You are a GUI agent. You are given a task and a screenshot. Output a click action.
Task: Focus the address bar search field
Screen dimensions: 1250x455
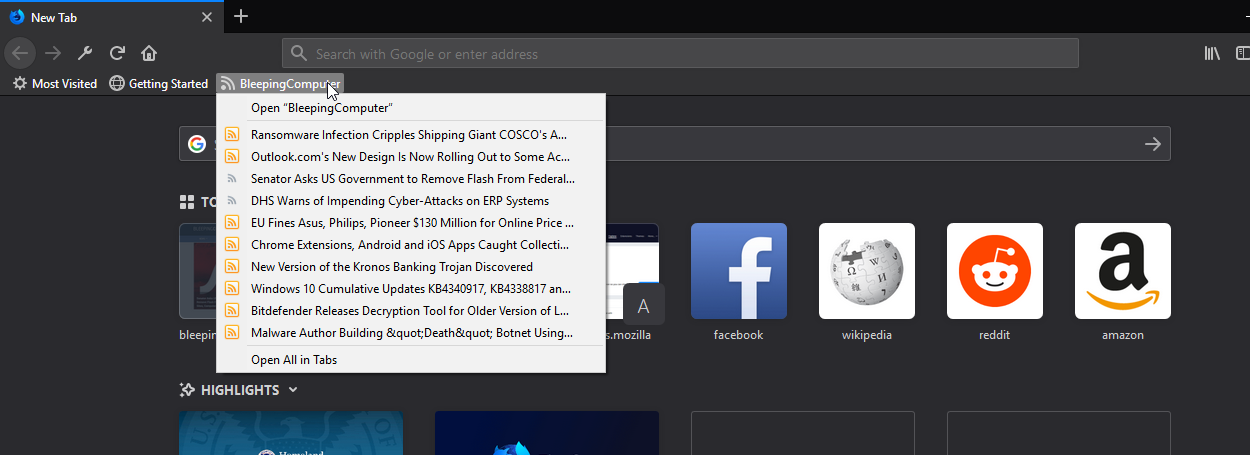click(680, 53)
